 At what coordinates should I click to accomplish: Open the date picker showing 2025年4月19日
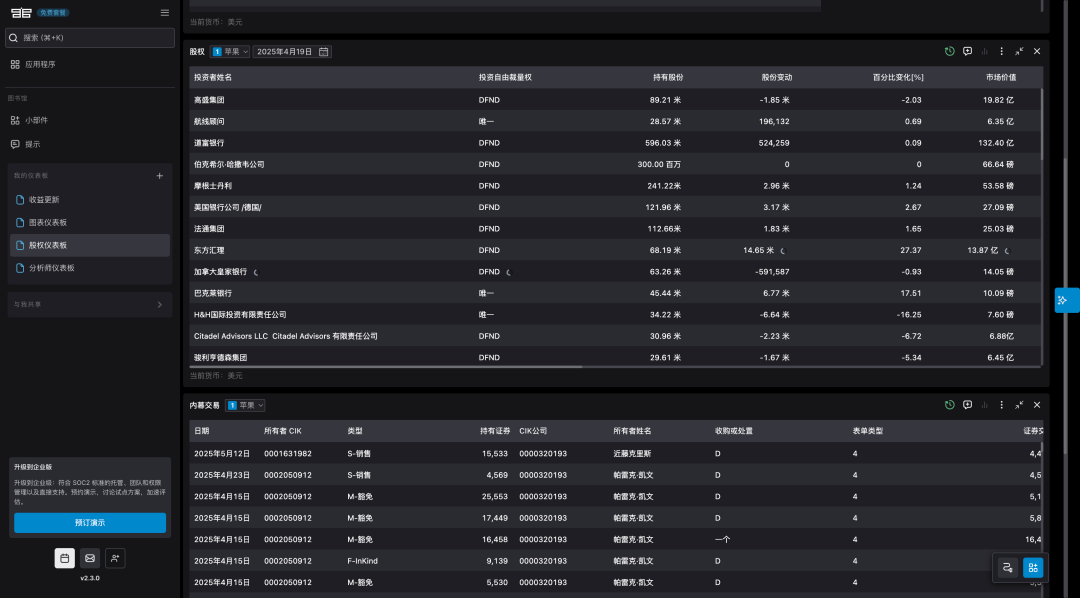(292, 52)
